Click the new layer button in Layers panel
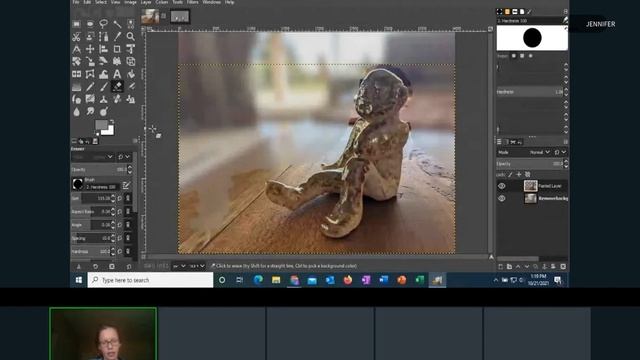Screen dimensions: 640x360 501,267
